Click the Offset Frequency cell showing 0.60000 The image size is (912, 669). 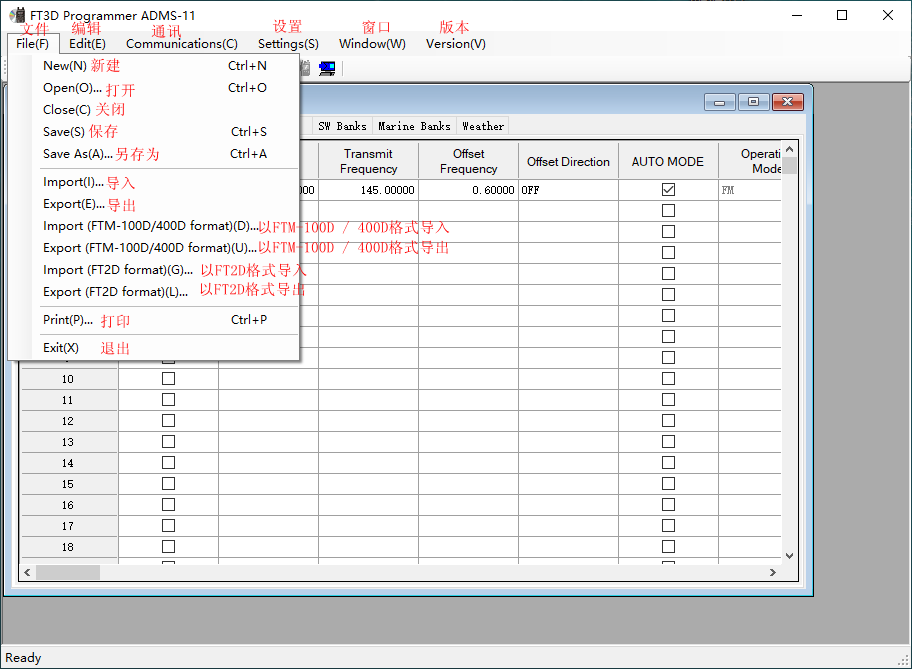coord(468,190)
